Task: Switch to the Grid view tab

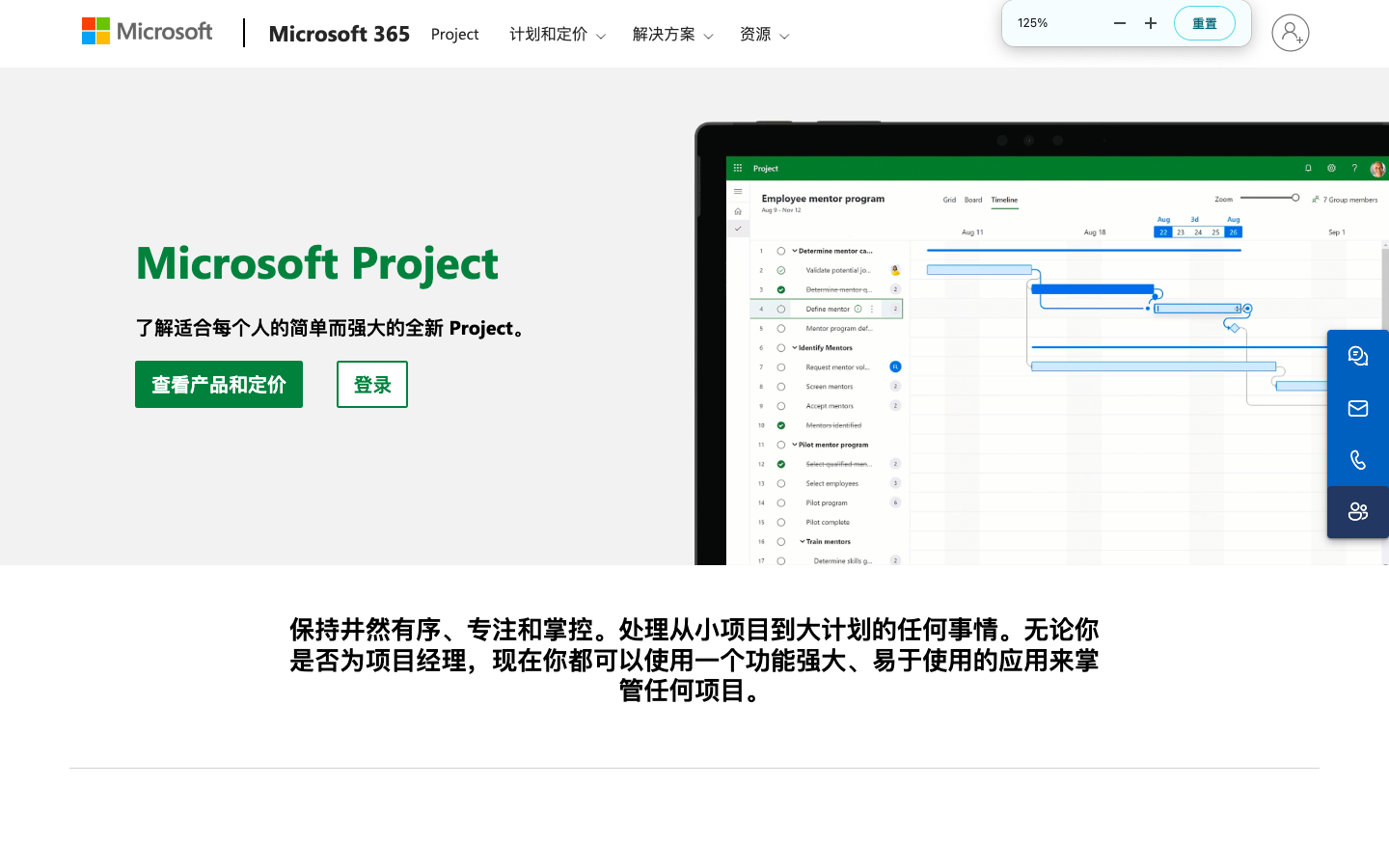Action: (949, 200)
